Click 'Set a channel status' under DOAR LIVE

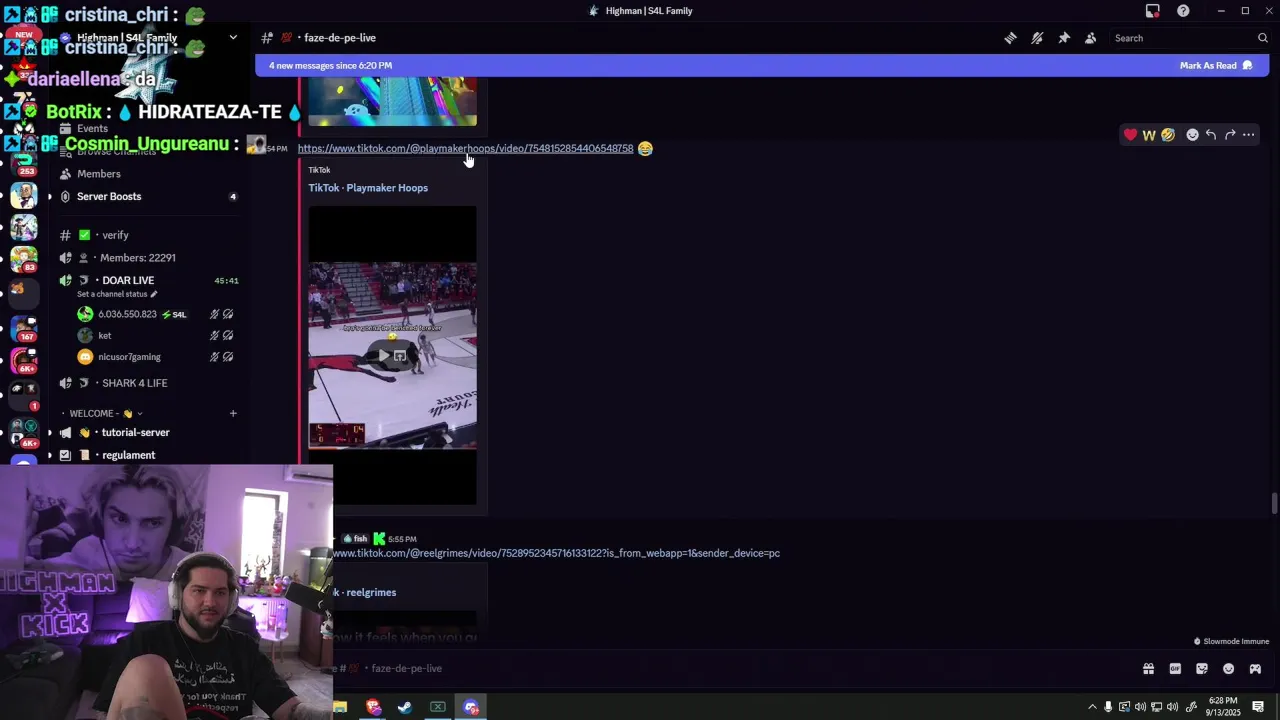tap(117, 294)
